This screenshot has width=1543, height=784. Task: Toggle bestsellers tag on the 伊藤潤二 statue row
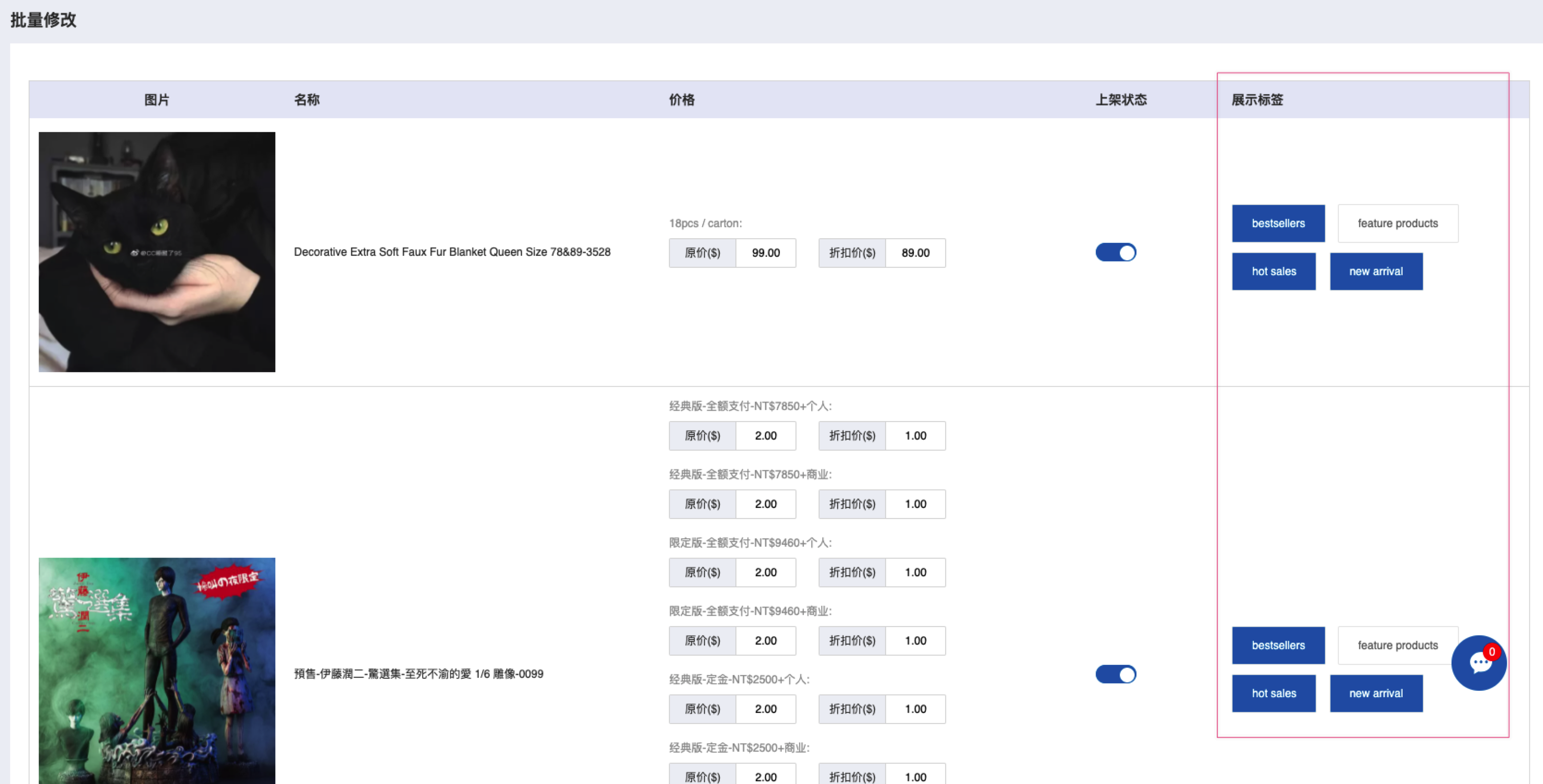(x=1278, y=645)
